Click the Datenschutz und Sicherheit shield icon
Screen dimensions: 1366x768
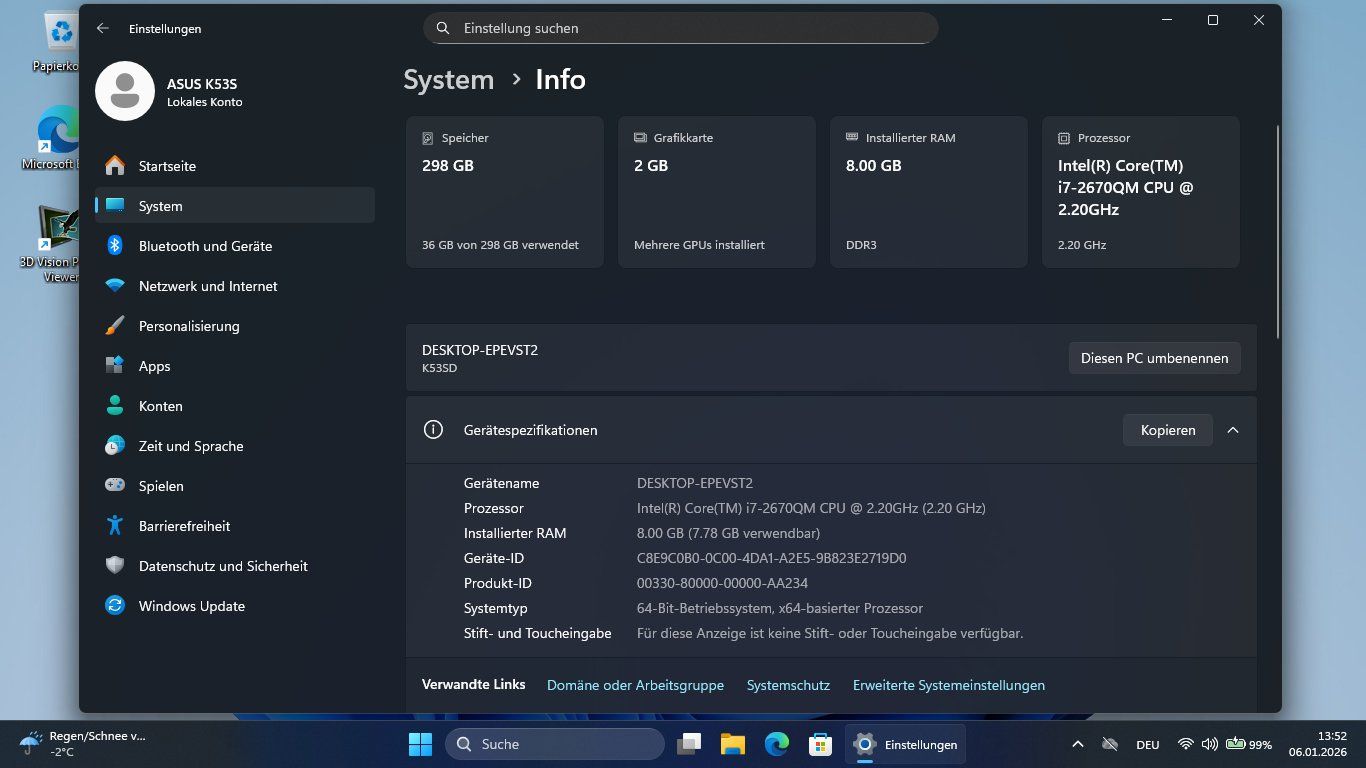pyautogui.click(x=115, y=566)
